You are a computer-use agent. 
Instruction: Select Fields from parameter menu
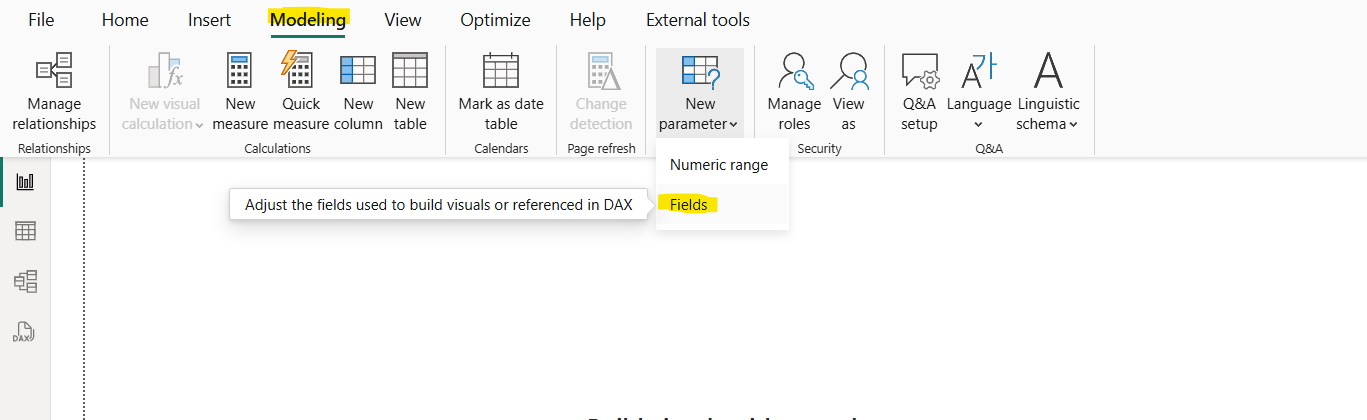pos(689,205)
